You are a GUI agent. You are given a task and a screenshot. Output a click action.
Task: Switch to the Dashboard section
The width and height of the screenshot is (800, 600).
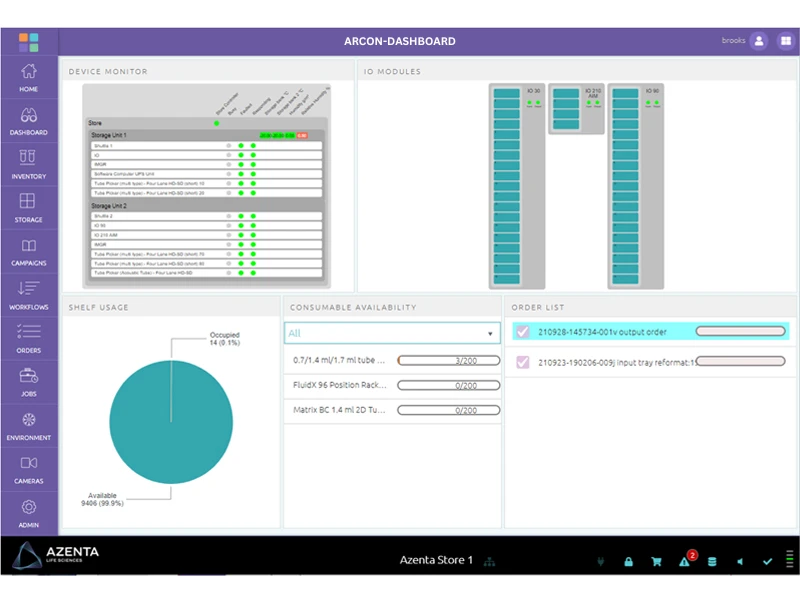pos(29,119)
